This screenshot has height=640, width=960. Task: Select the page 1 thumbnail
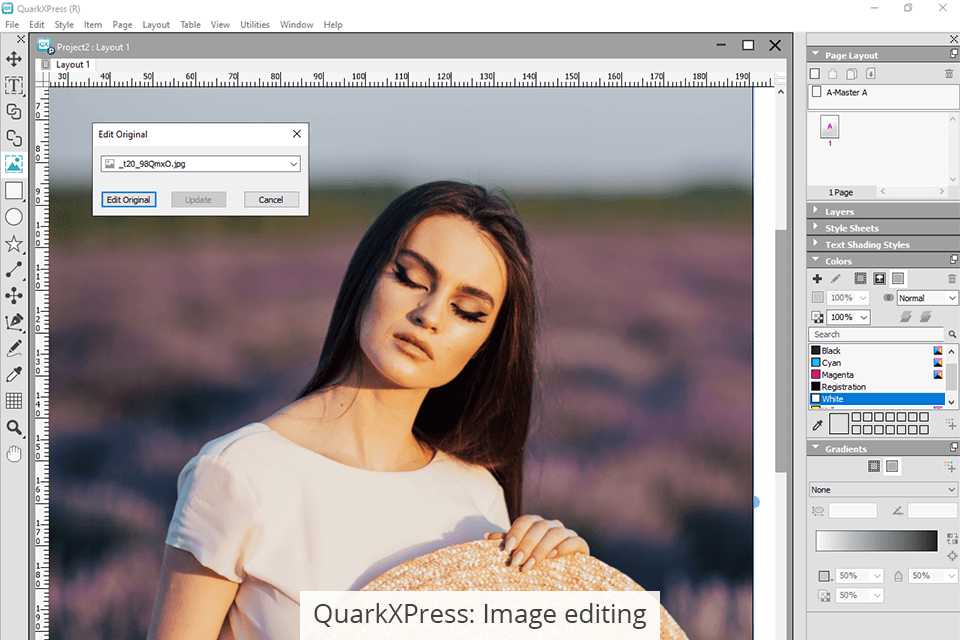[x=830, y=127]
